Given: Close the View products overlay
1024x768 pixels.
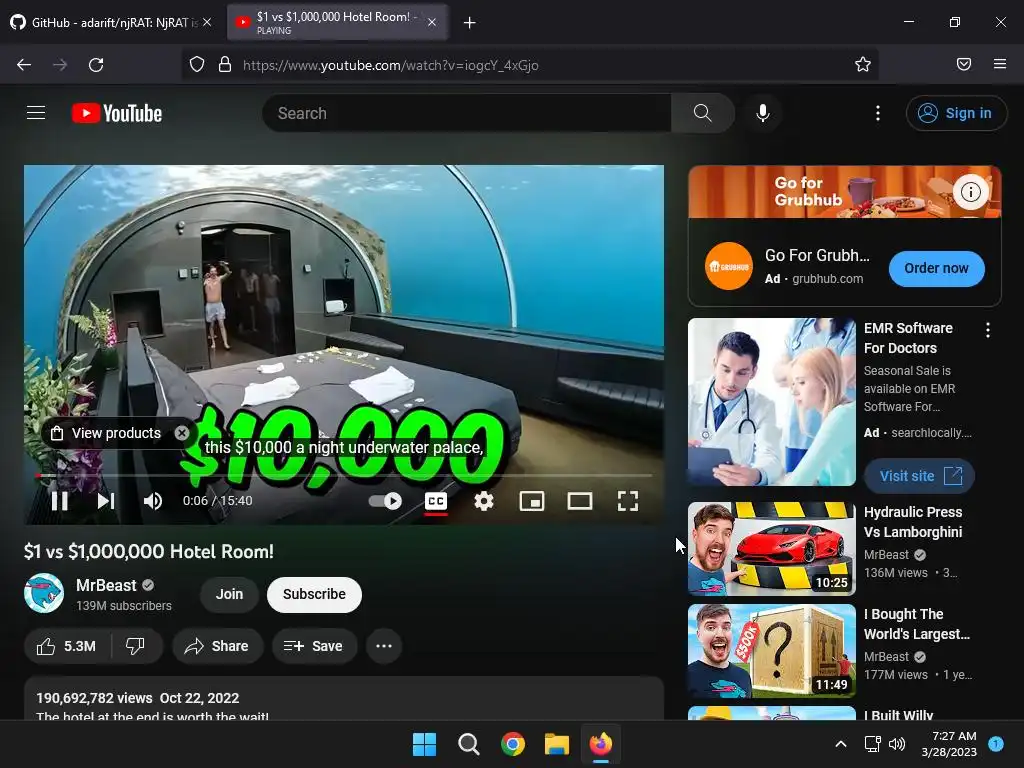Looking at the screenshot, I should tap(182, 433).
